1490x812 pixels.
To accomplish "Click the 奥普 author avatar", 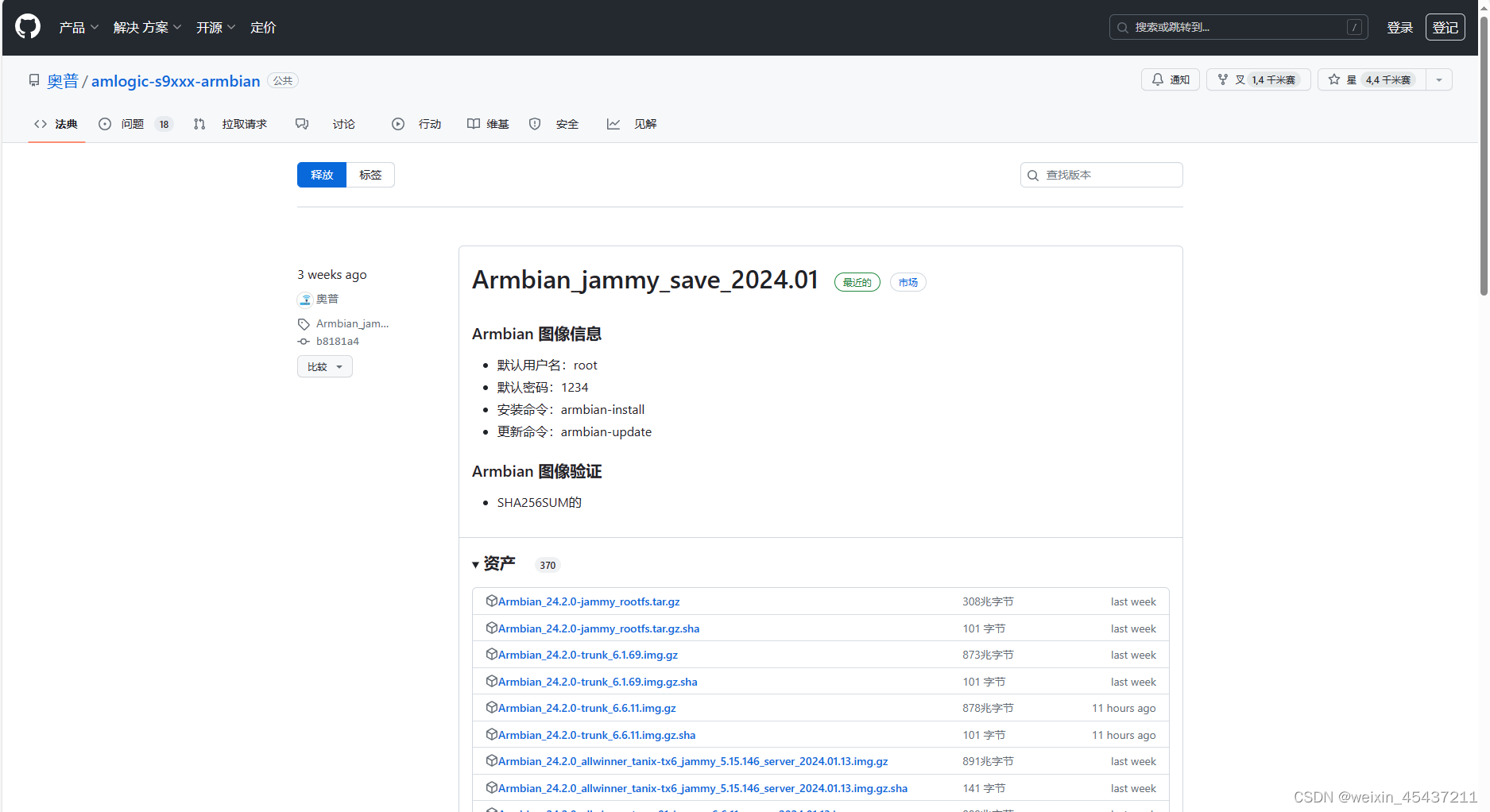I will [x=305, y=300].
